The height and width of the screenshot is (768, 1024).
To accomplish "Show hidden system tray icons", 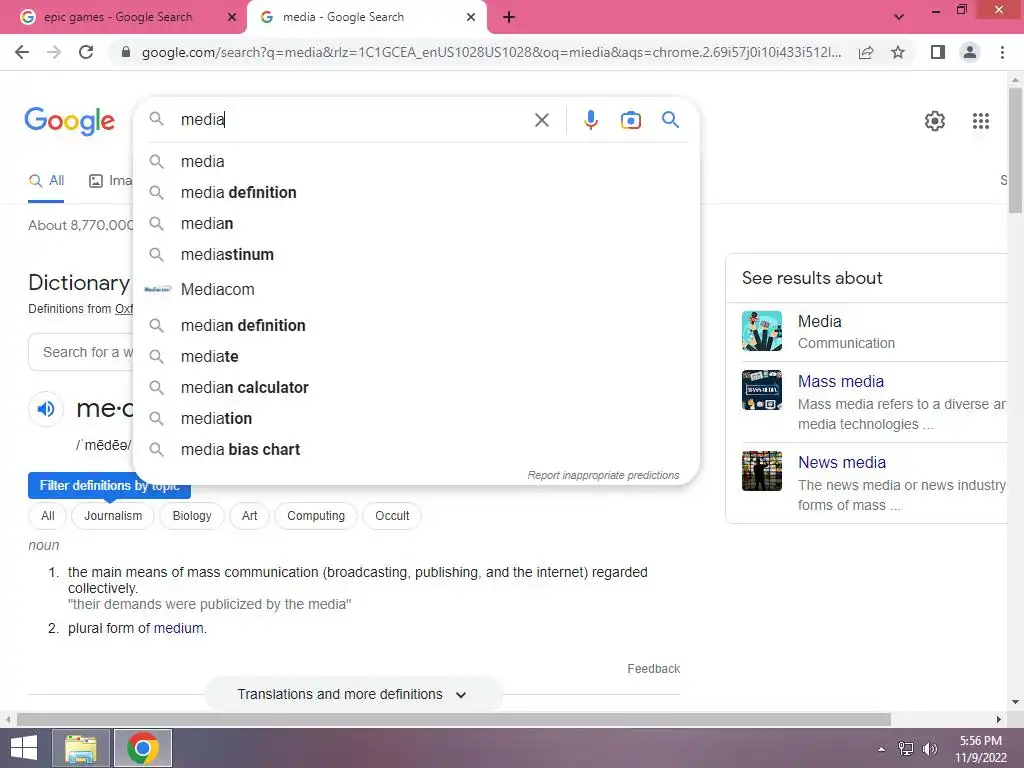I will point(881,749).
